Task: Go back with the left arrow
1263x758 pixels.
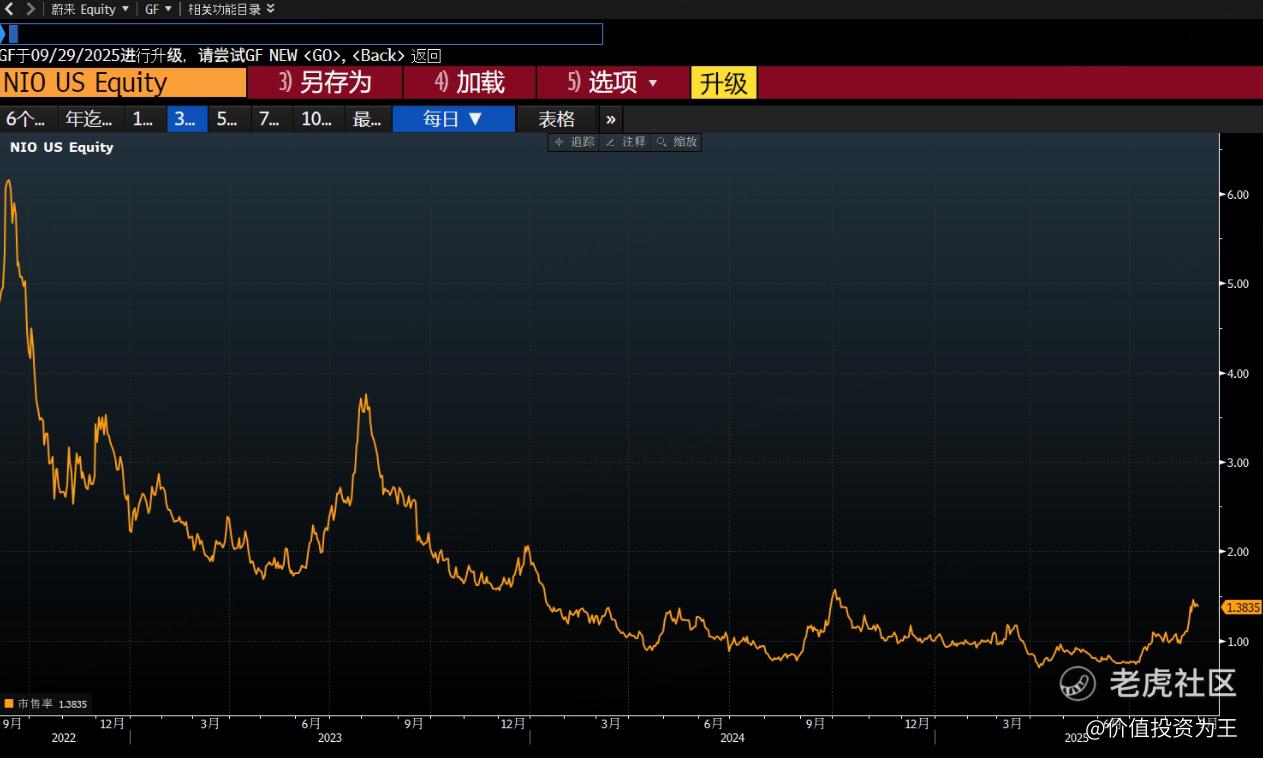Action: 10,9
